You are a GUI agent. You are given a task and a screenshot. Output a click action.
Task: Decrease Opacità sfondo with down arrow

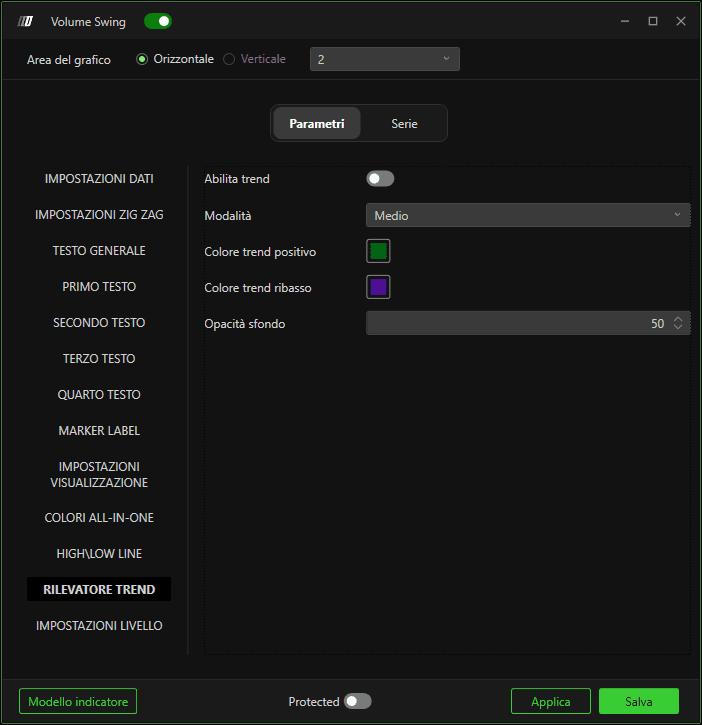click(x=678, y=327)
